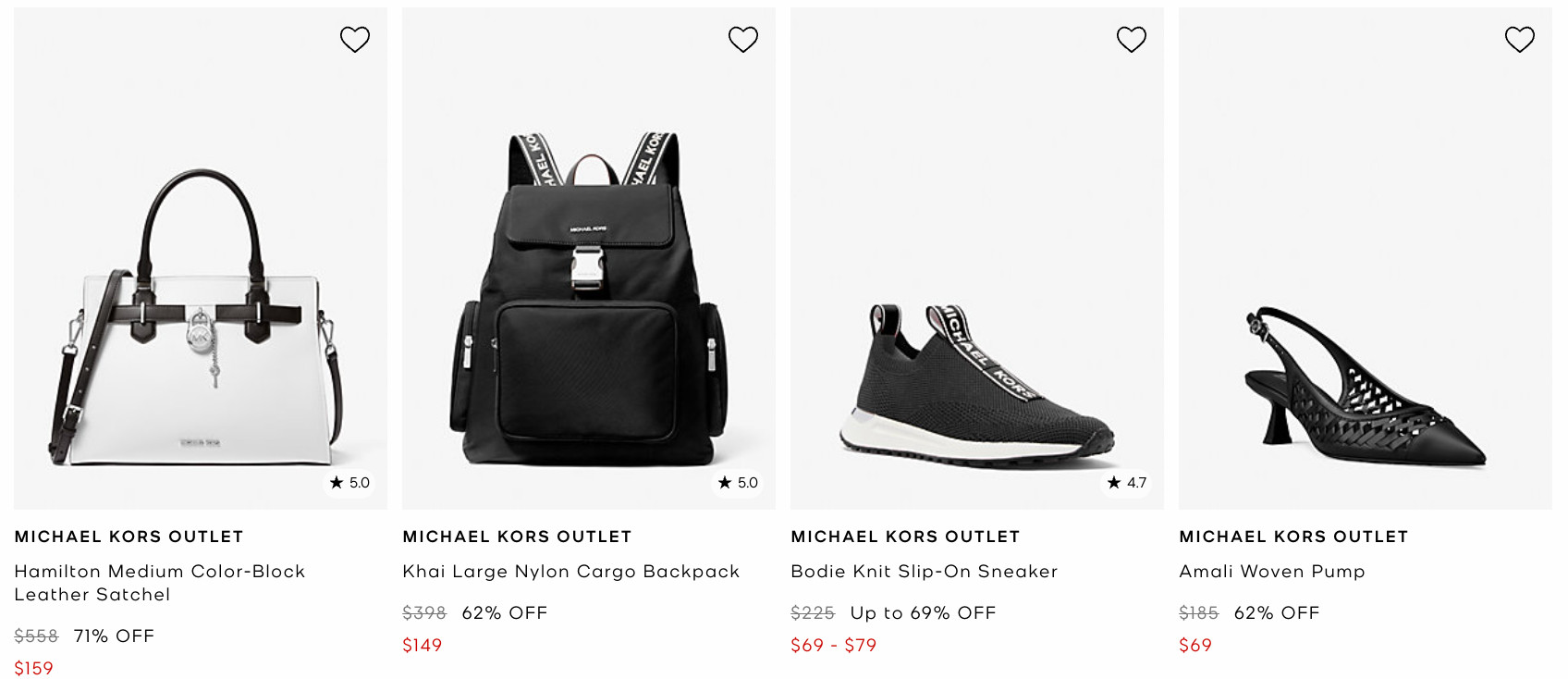This screenshot has width=1568, height=679.
Task: Click the 5.0 star rating on satchel
Action: click(x=350, y=483)
